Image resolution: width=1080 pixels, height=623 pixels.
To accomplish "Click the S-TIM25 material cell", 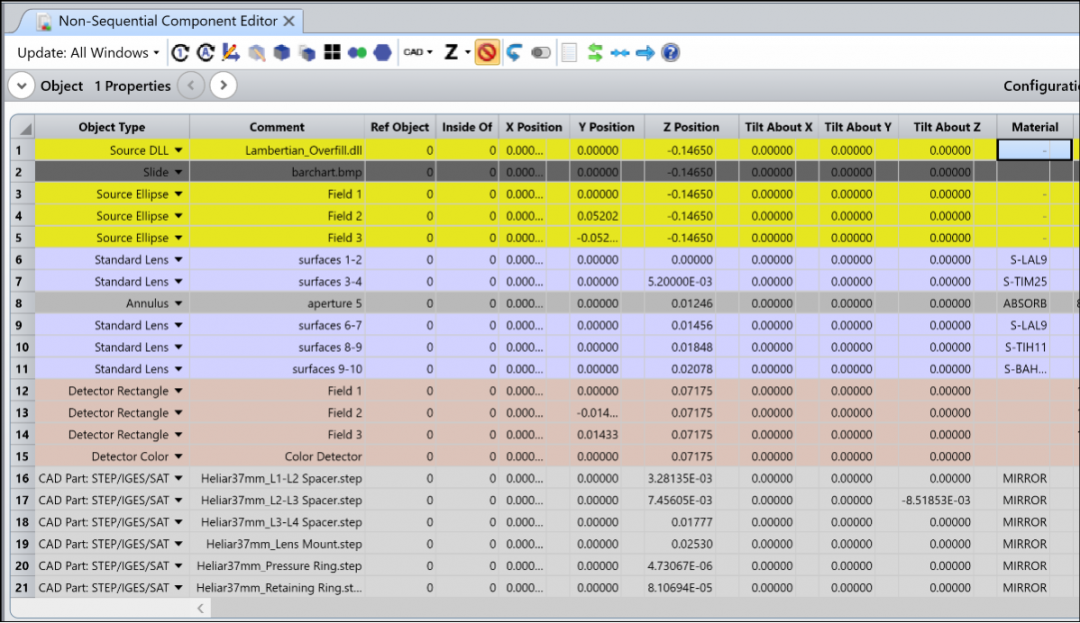I will [1024, 282].
